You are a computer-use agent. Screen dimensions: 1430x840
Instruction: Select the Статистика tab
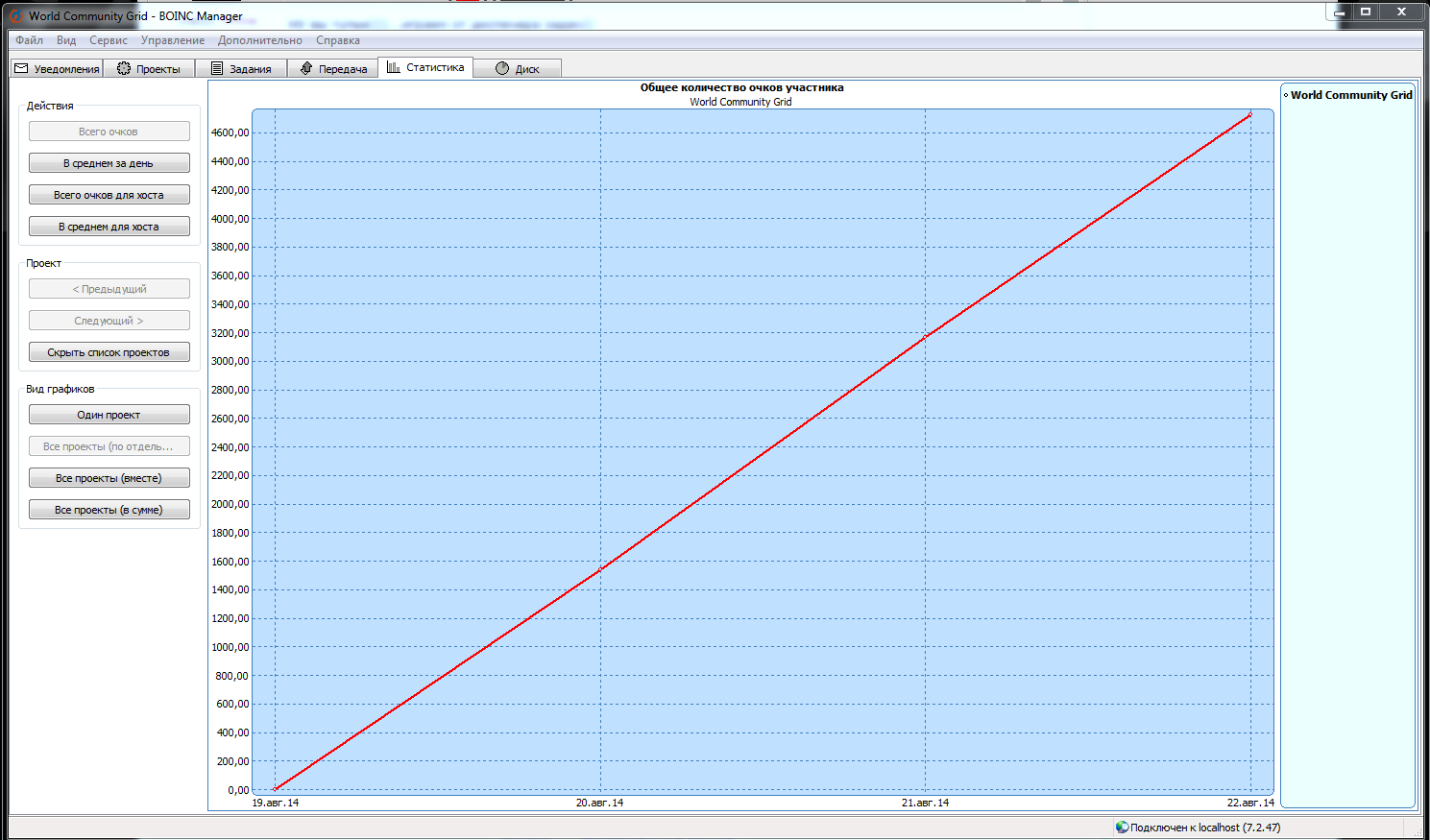425,67
